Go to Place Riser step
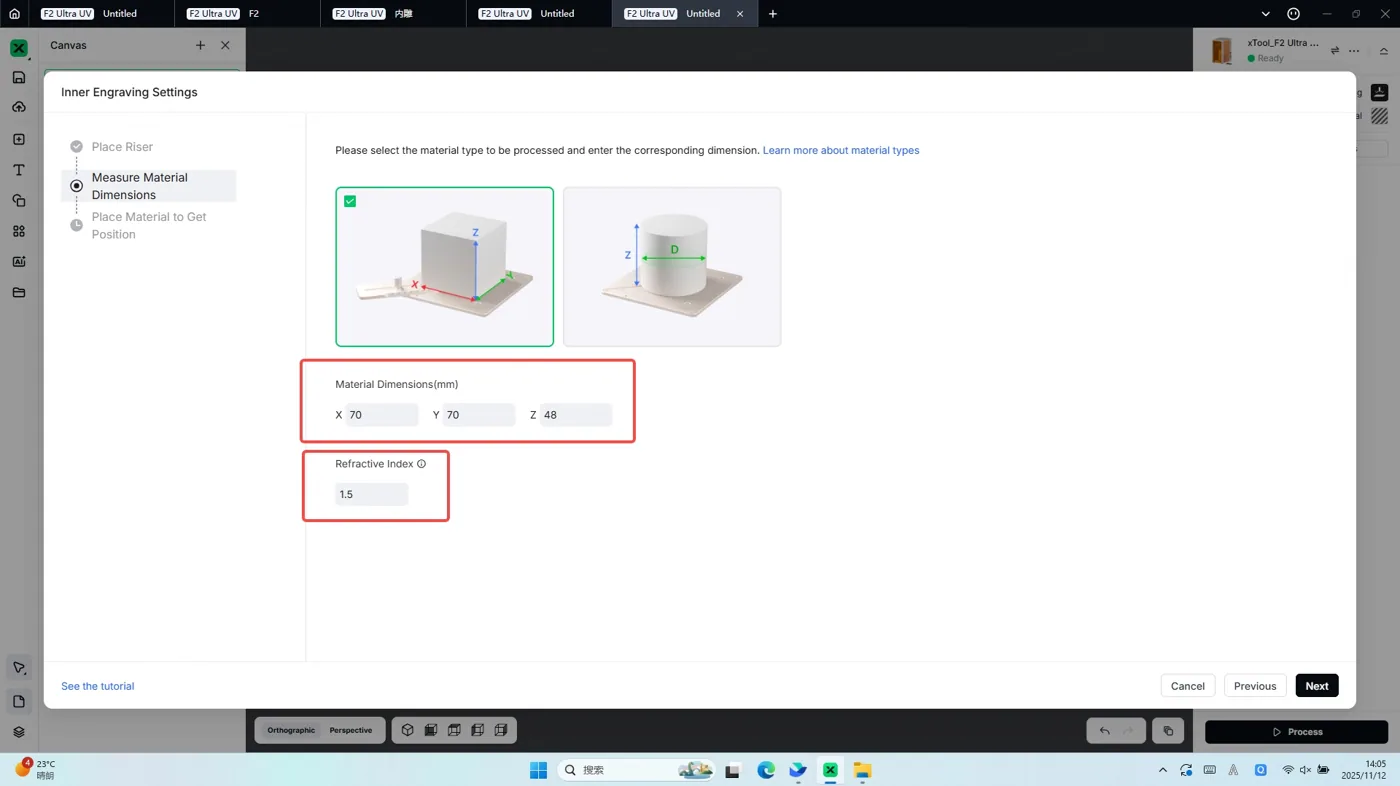This screenshot has height=786, width=1400. pos(122,147)
